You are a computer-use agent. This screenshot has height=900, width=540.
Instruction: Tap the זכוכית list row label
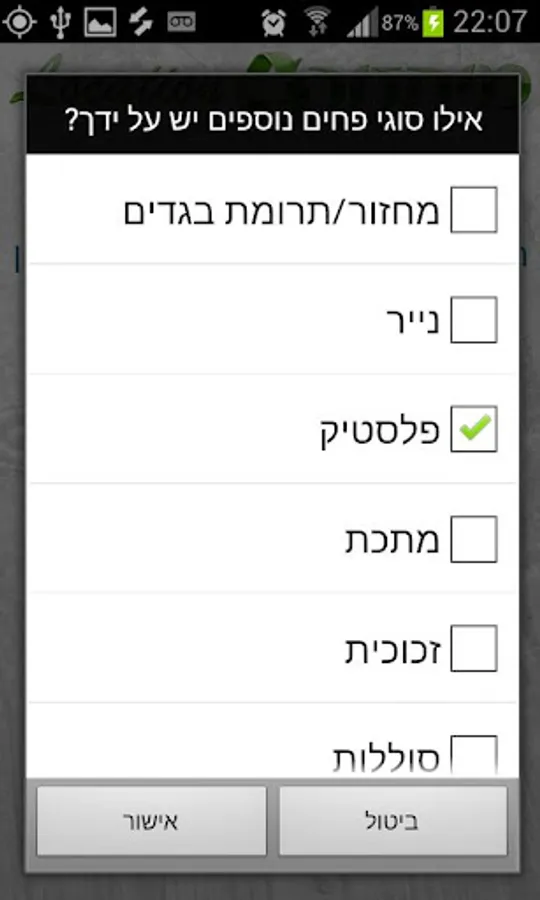coord(393,649)
